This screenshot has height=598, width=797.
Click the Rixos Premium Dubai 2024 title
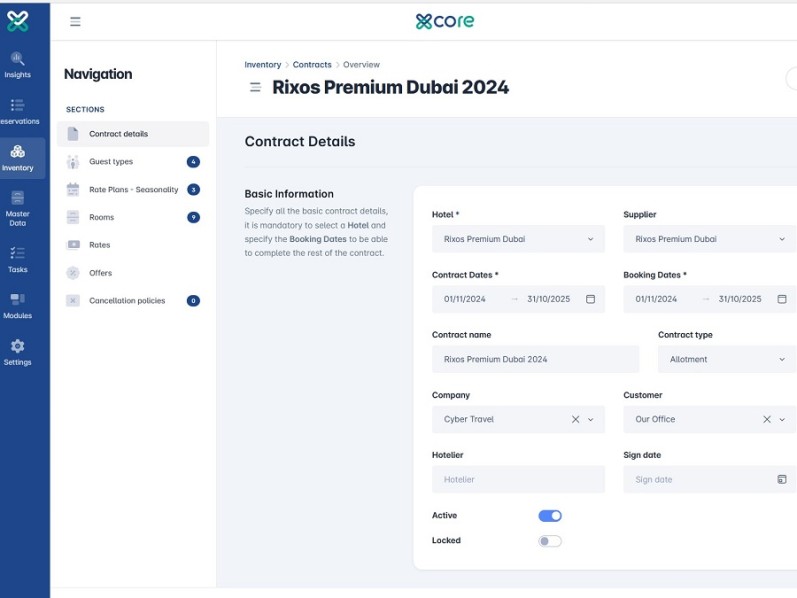(390, 87)
